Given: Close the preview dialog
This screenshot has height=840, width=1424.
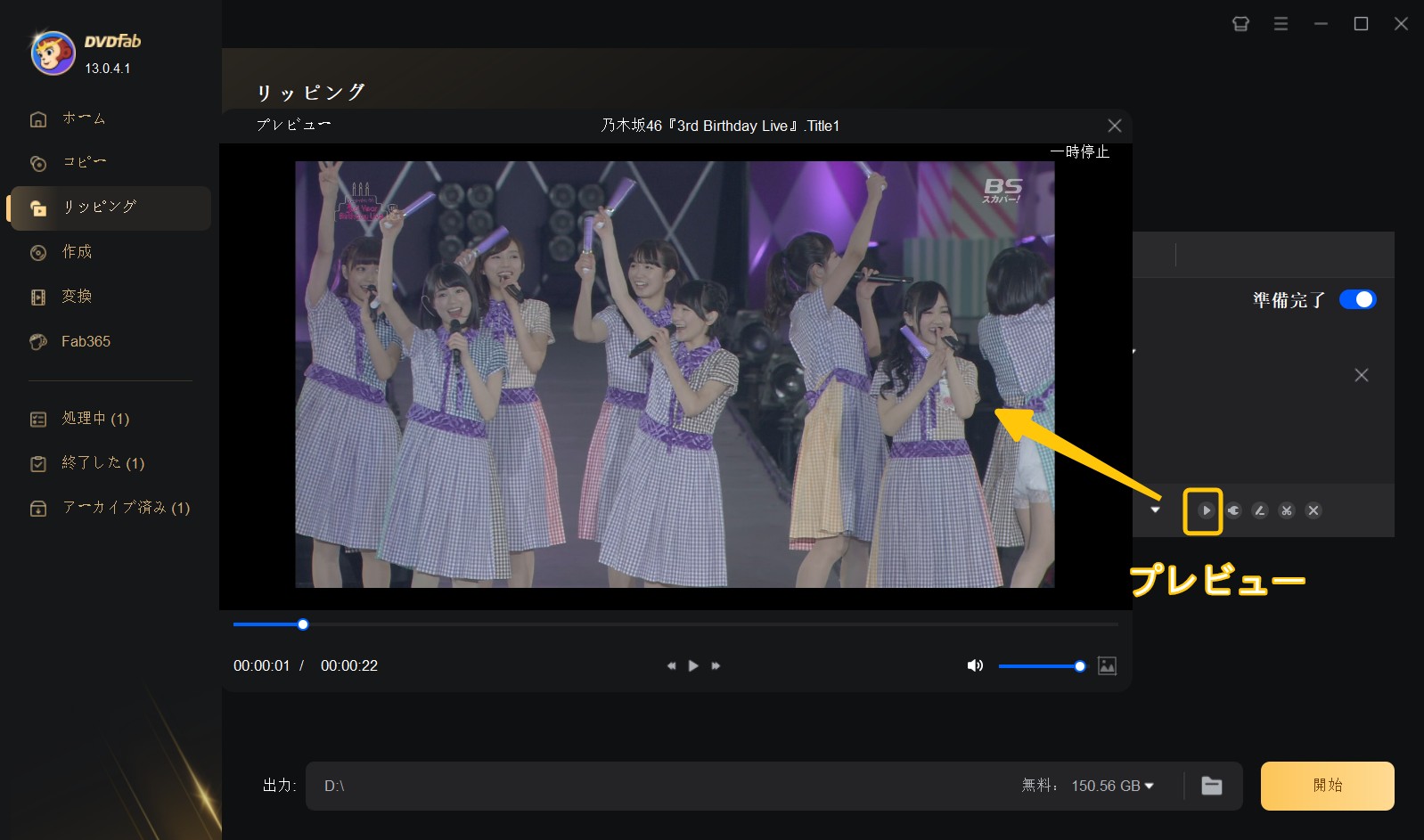Looking at the screenshot, I should [1114, 126].
